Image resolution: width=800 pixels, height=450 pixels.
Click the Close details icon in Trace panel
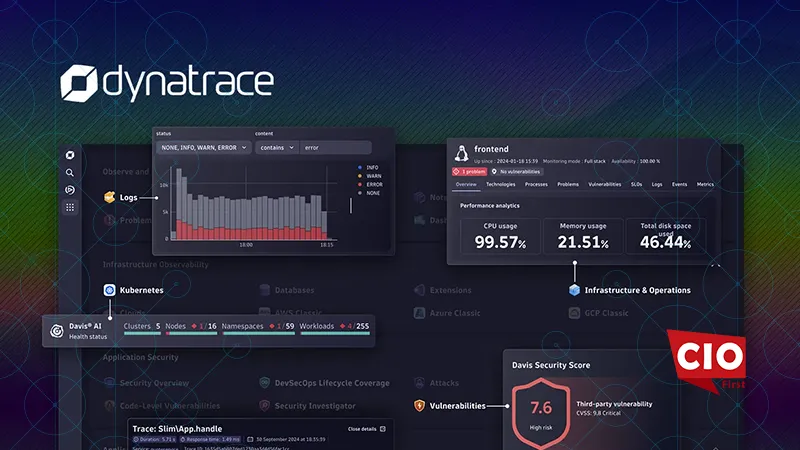click(x=383, y=429)
